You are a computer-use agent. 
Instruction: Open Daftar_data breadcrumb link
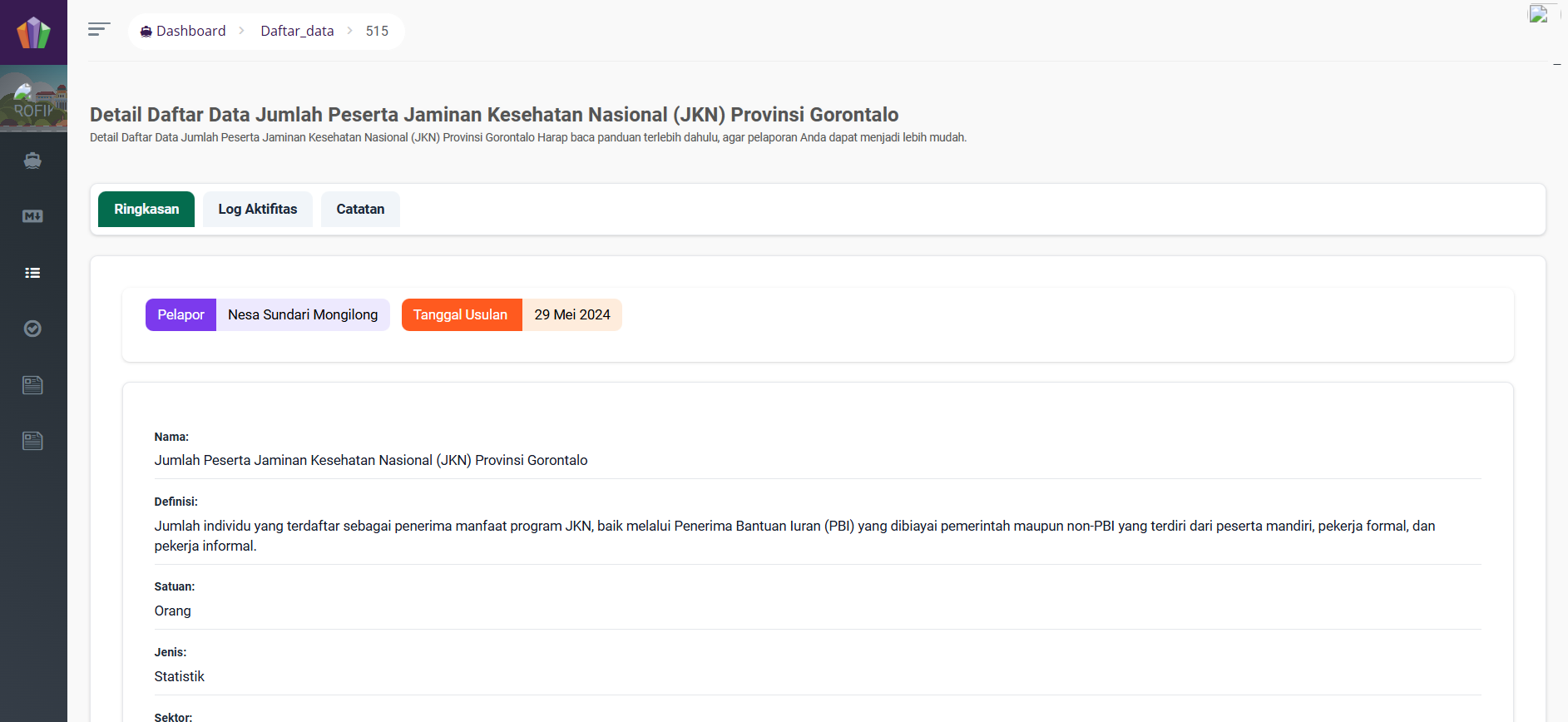coord(297,31)
